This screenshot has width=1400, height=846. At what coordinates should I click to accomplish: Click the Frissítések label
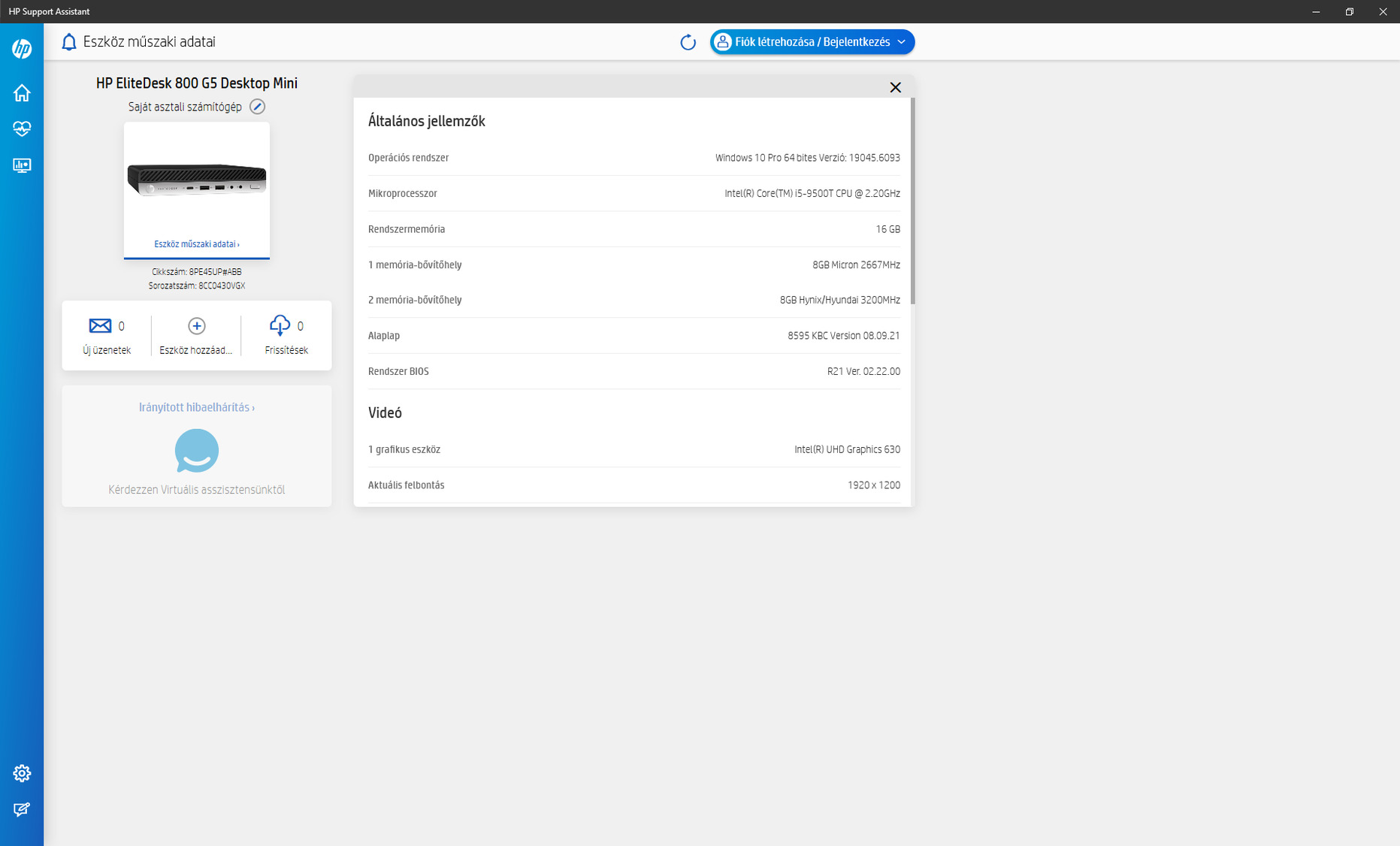click(286, 350)
